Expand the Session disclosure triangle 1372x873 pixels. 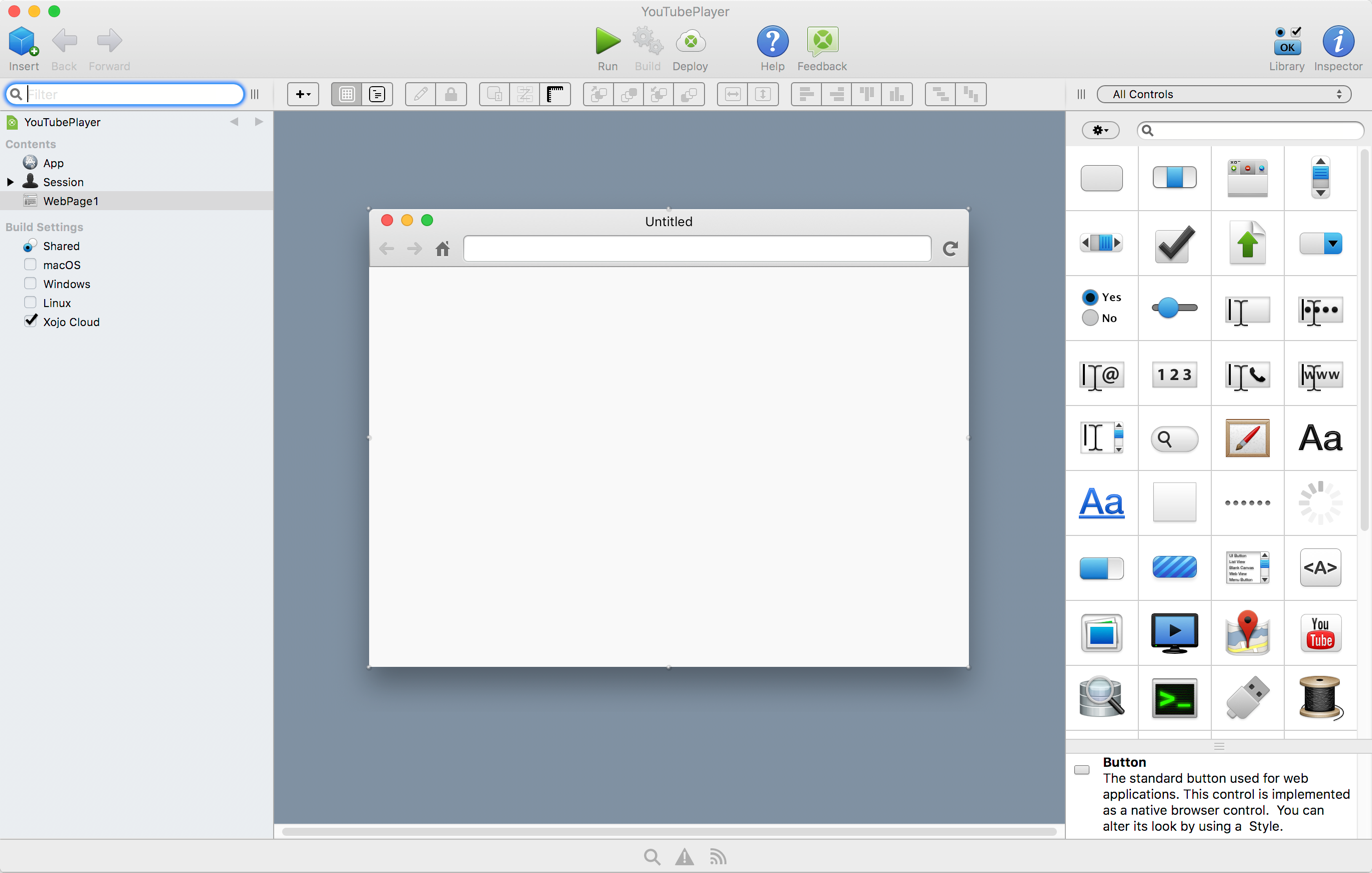click(11, 182)
